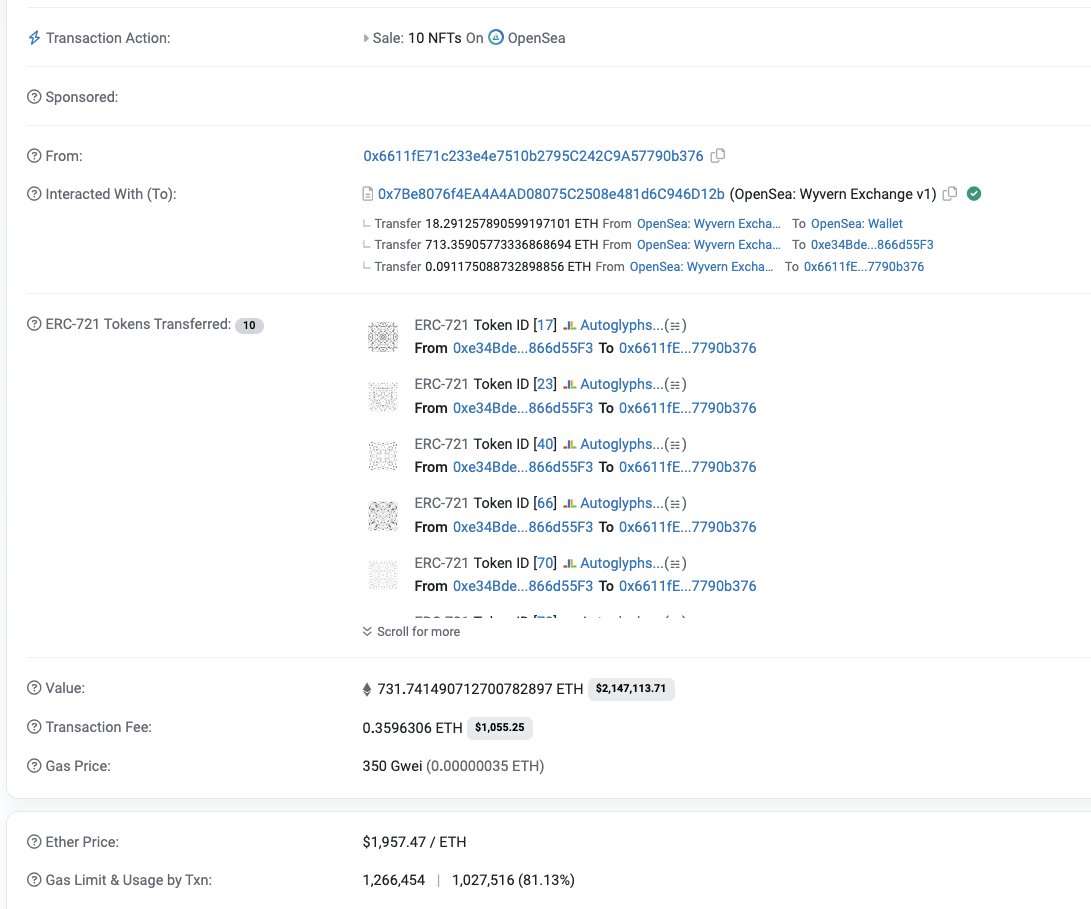Select gas usage 1,027,516 (81.13%) text
The width and height of the screenshot is (1091, 909).
point(513,880)
